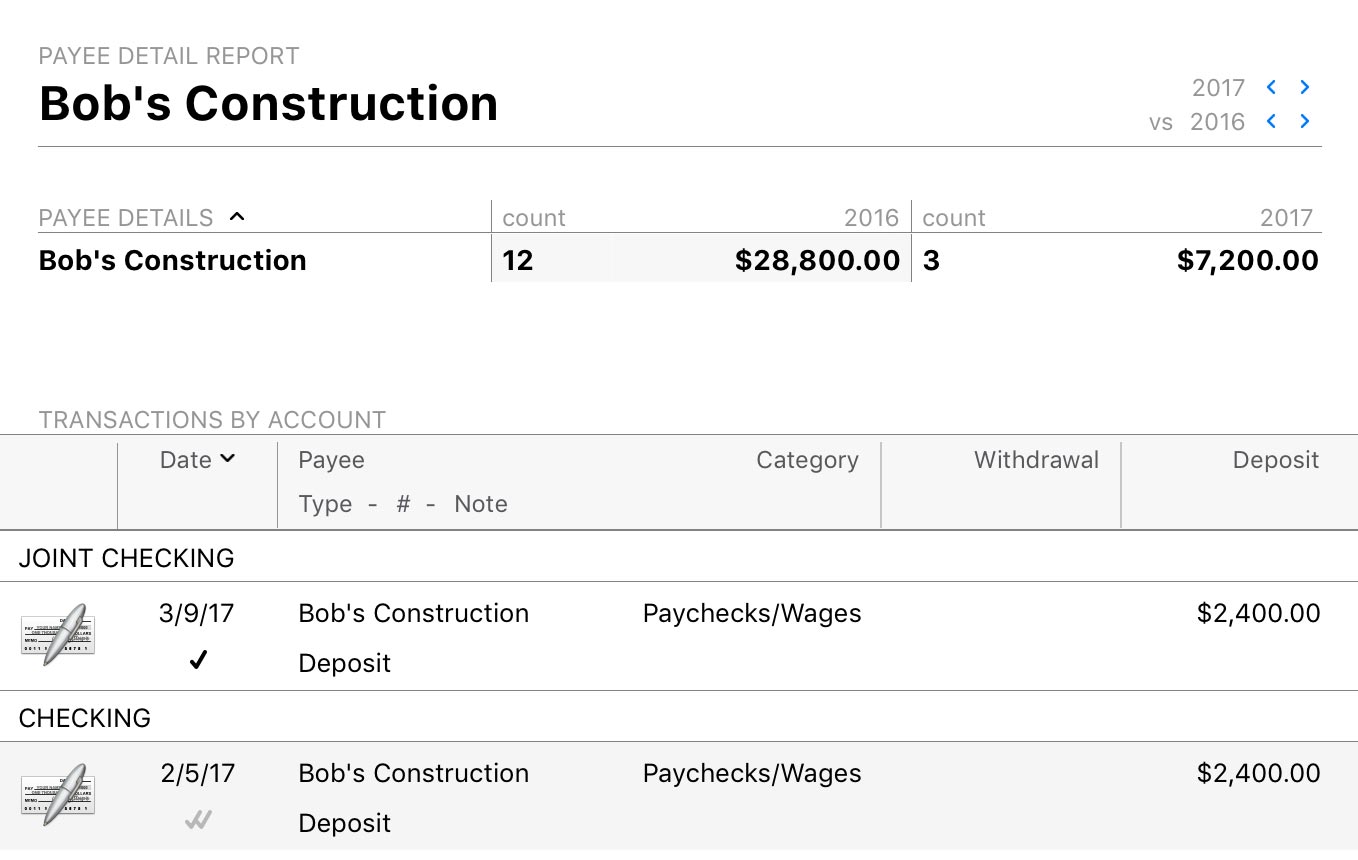Screen dimensions: 1358x860
Task: Step comparison year forward from 2016
Action: 1305,122
